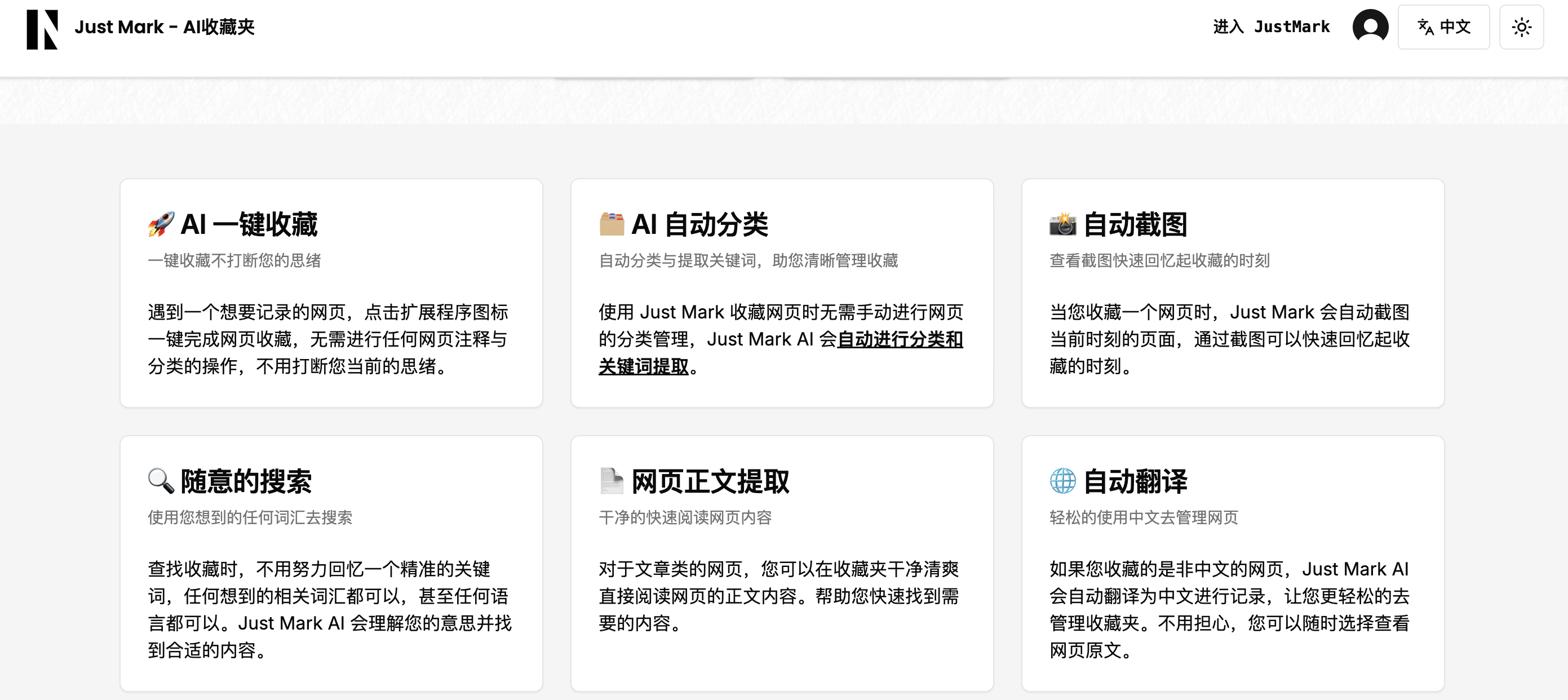Open the user profile avatar
The width and height of the screenshot is (1568, 700).
point(1370,27)
